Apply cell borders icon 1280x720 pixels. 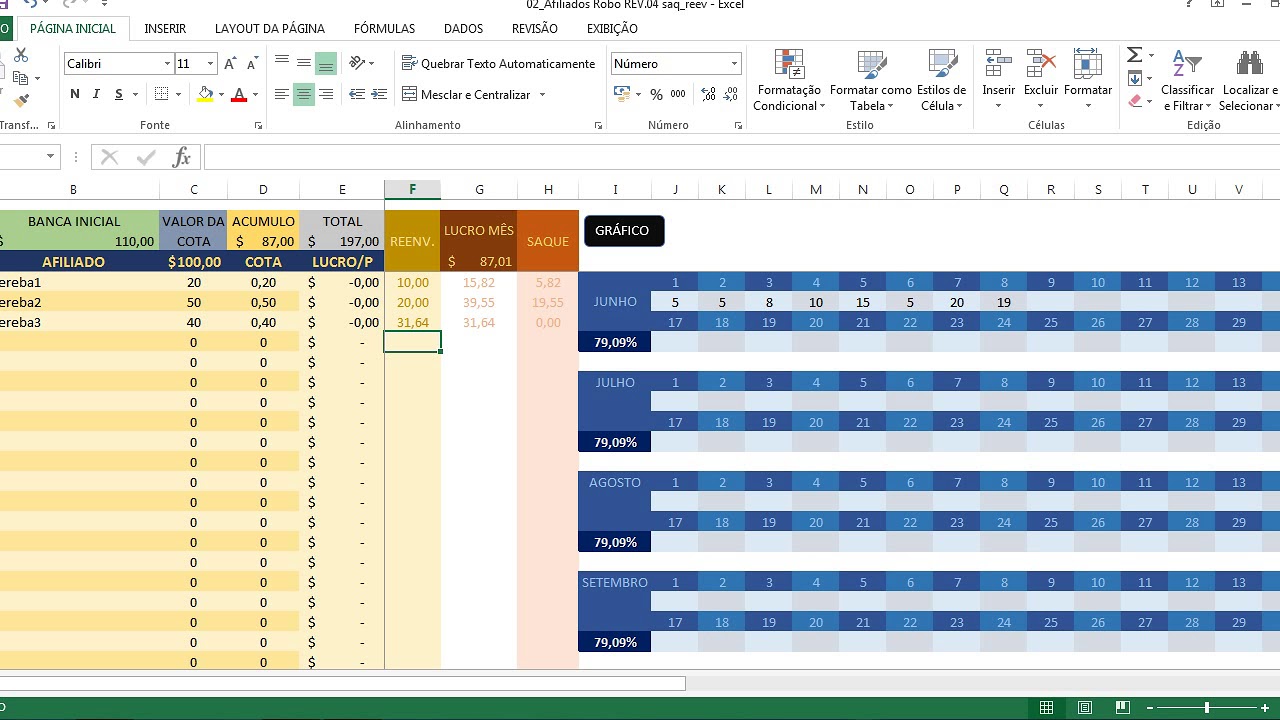coord(162,94)
